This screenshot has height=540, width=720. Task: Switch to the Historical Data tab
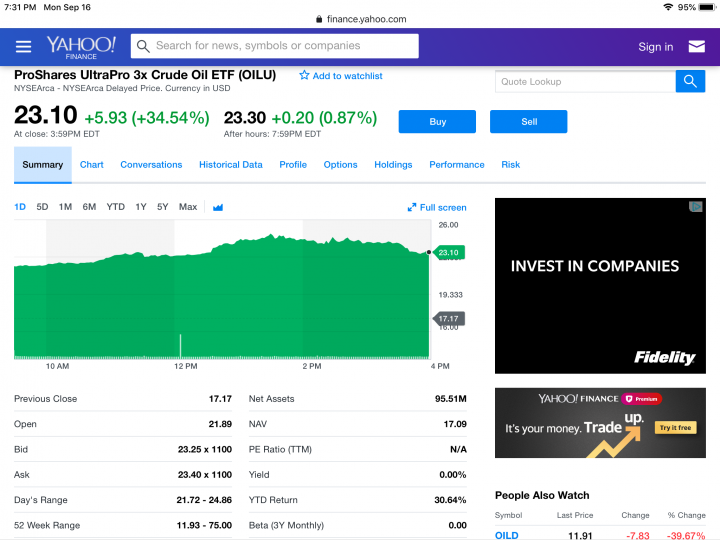(x=231, y=165)
